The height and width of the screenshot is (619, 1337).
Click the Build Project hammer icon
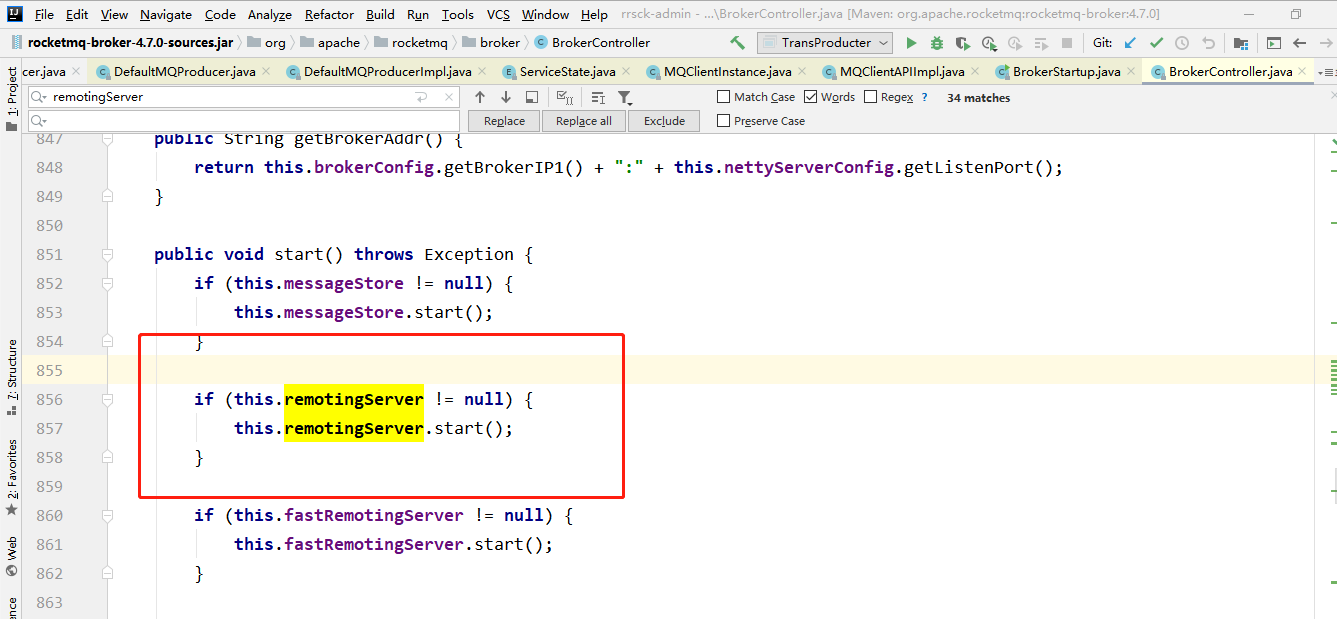[738, 43]
